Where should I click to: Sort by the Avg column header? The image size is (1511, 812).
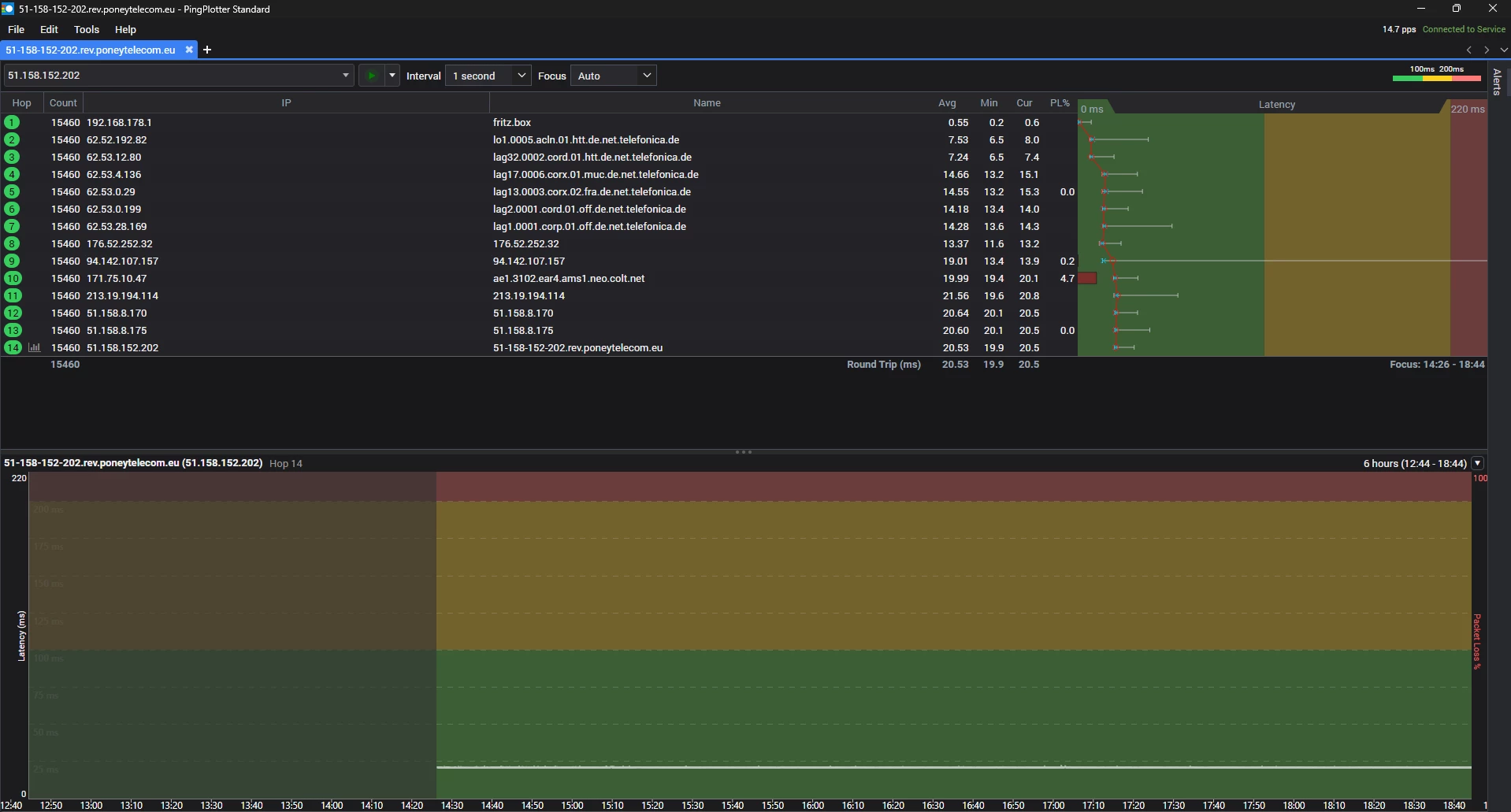947,103
